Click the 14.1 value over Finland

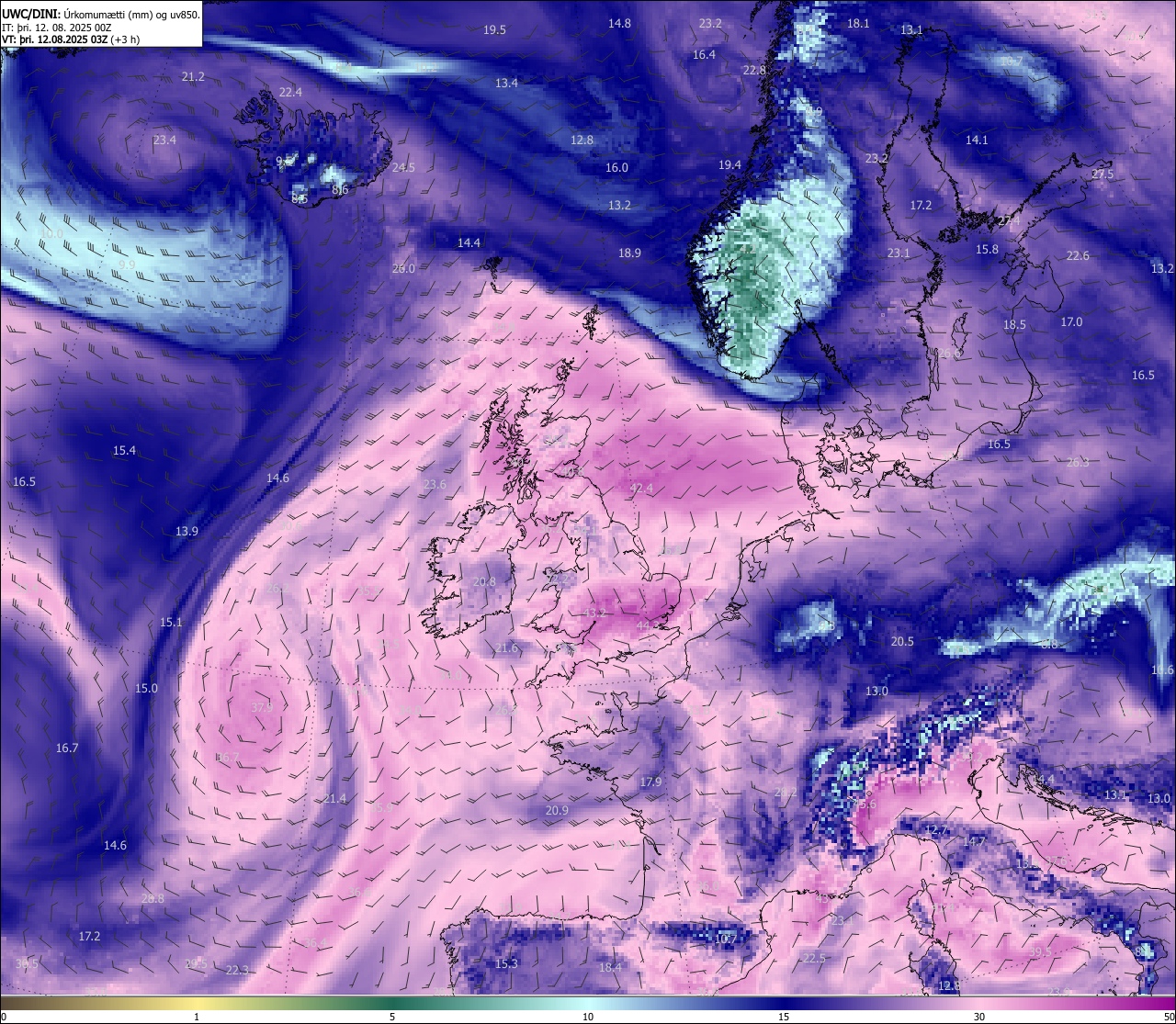977,141
